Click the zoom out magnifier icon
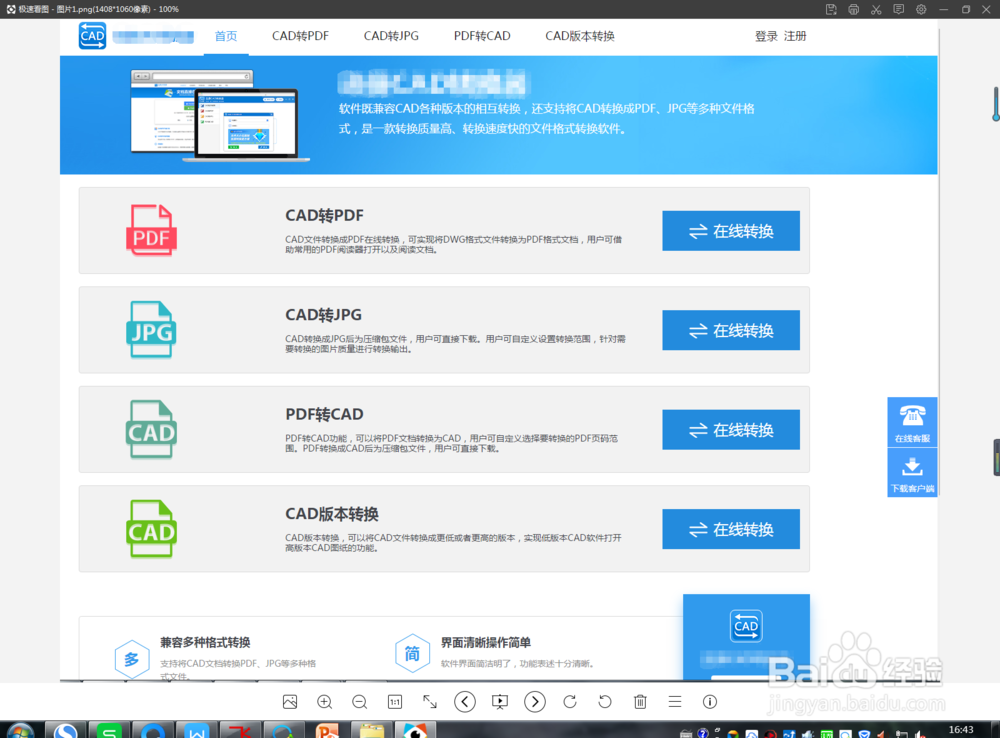This screenshot has height=738, width=1000. (359, 702)
